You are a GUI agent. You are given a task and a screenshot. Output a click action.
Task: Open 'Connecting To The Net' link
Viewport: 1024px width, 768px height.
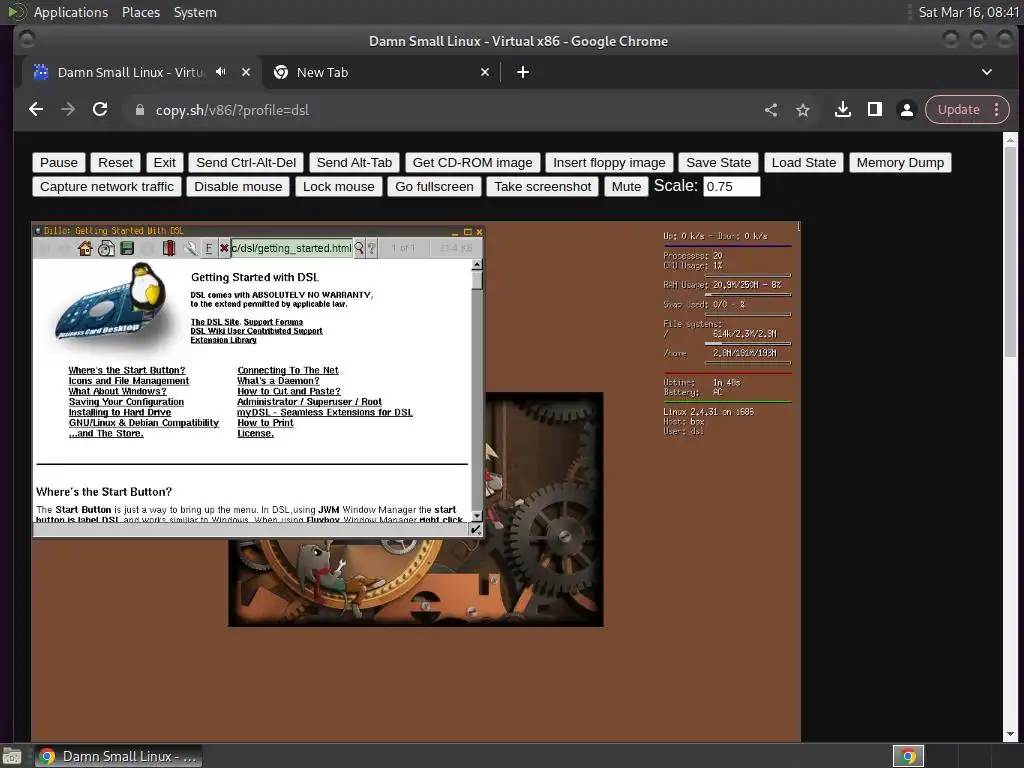pyautogui.click(x=288, y=370)
